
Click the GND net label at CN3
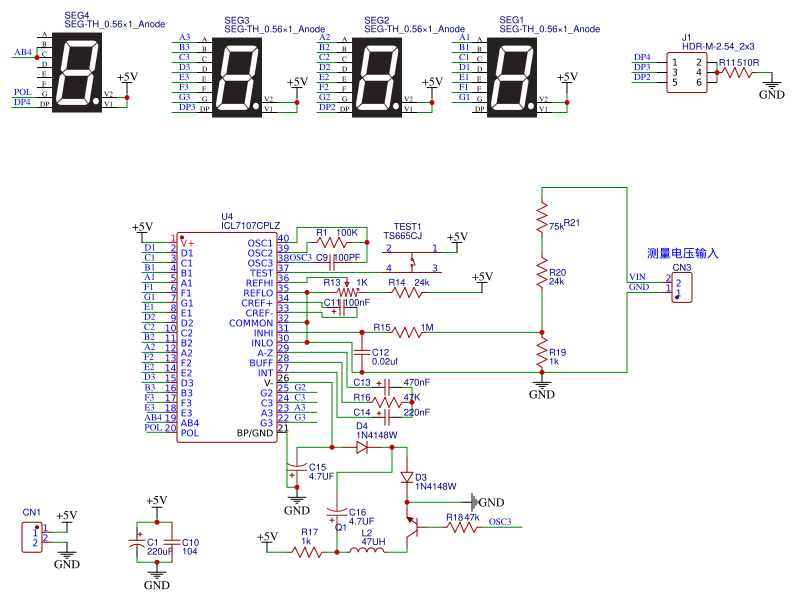coord(639,287)
